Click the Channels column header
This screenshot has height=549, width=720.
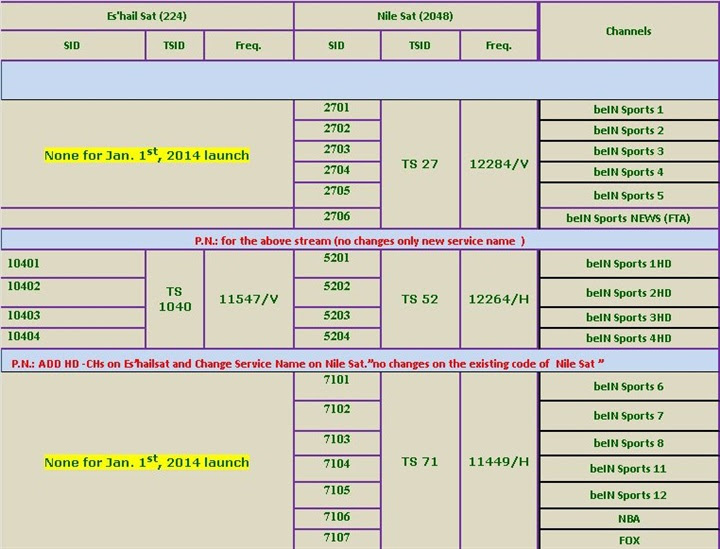(x=629, y=31)
